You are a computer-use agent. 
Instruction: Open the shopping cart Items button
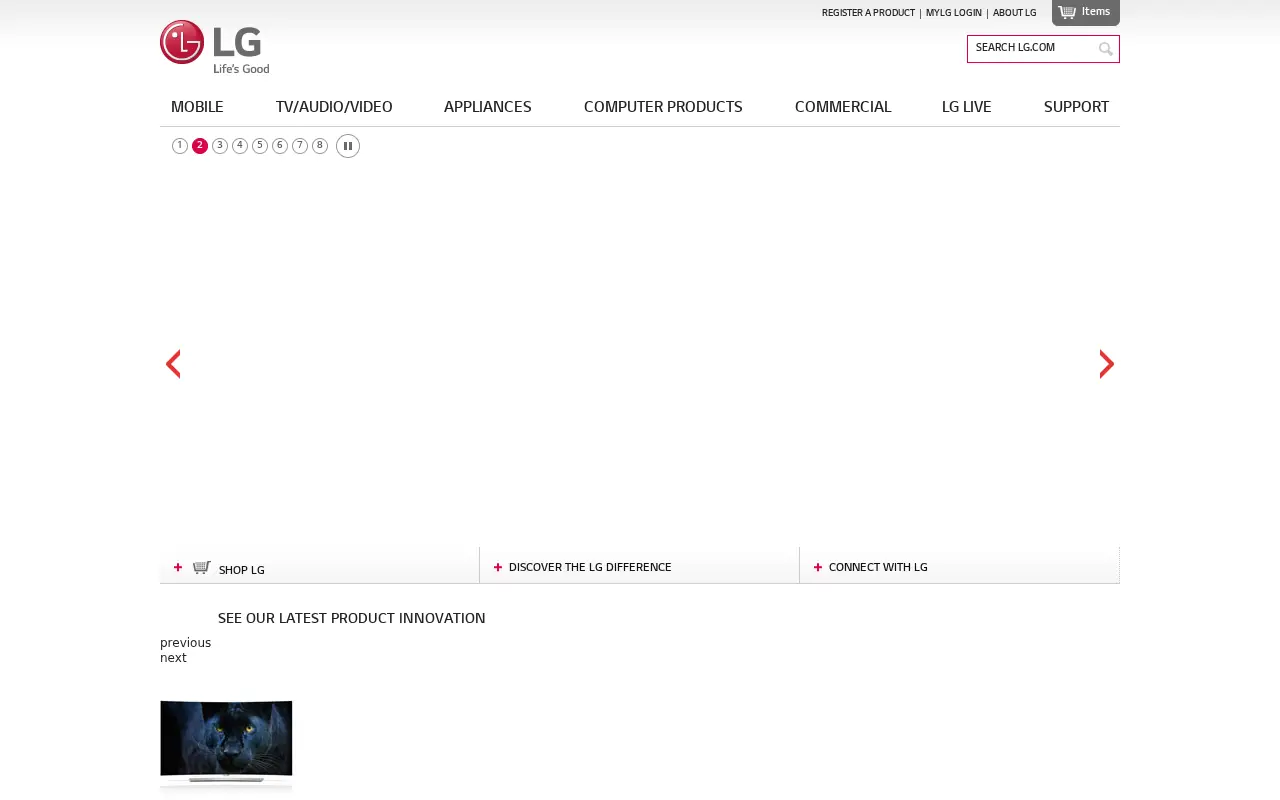coord(1086,12)
